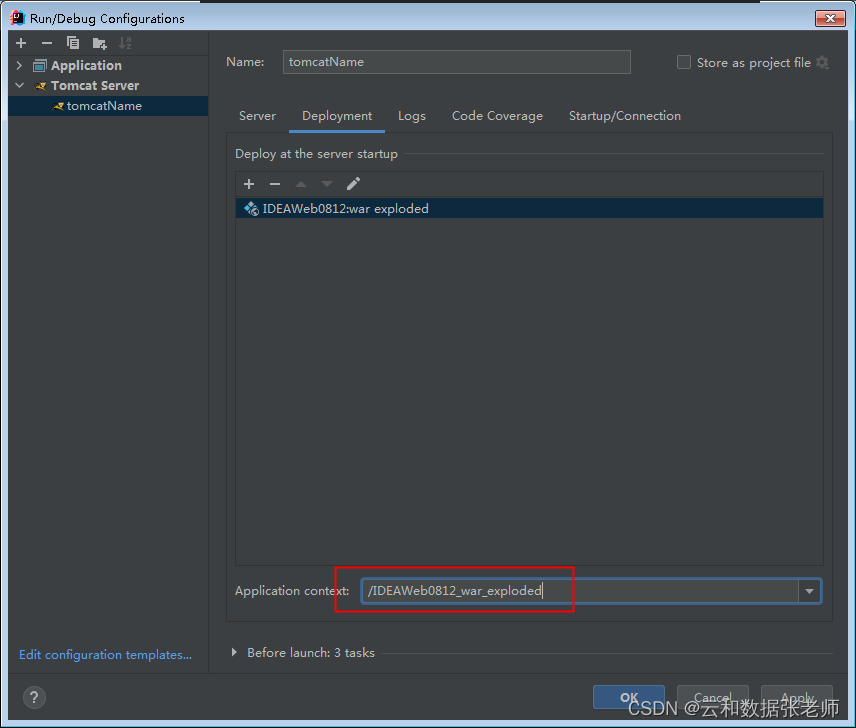Switch to the Server tab

pyautogui.click(x=257, y=116)
